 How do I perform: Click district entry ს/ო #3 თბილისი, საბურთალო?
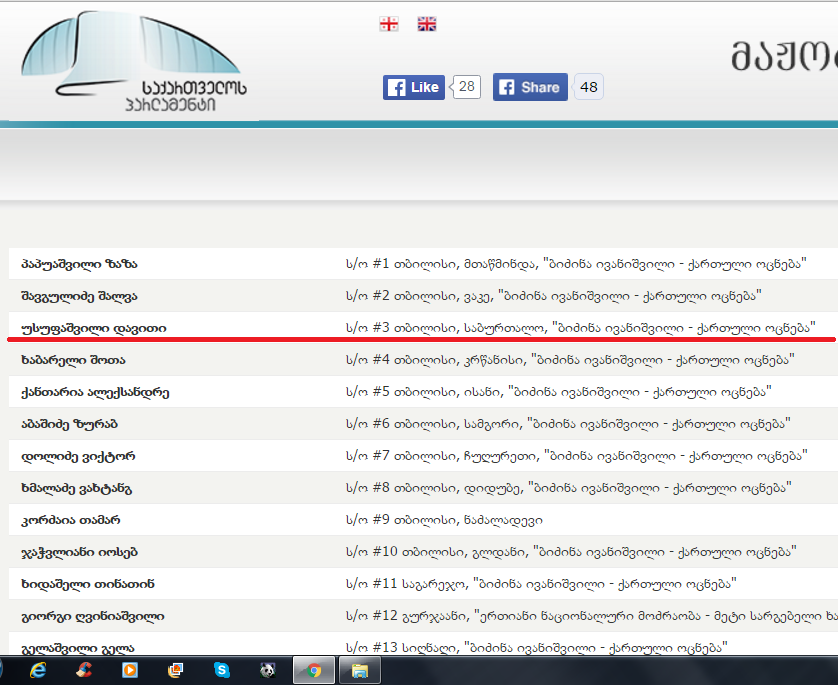580,328
